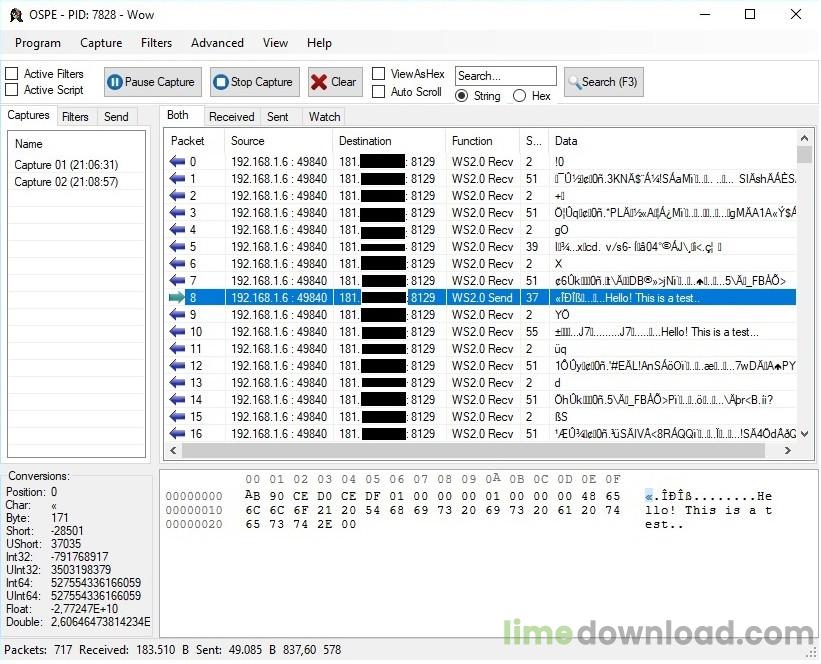Switch to the Filters tab in left panel
Viewport: 821px width, 664px height.
pyautogui.click(x=75, y=117)
